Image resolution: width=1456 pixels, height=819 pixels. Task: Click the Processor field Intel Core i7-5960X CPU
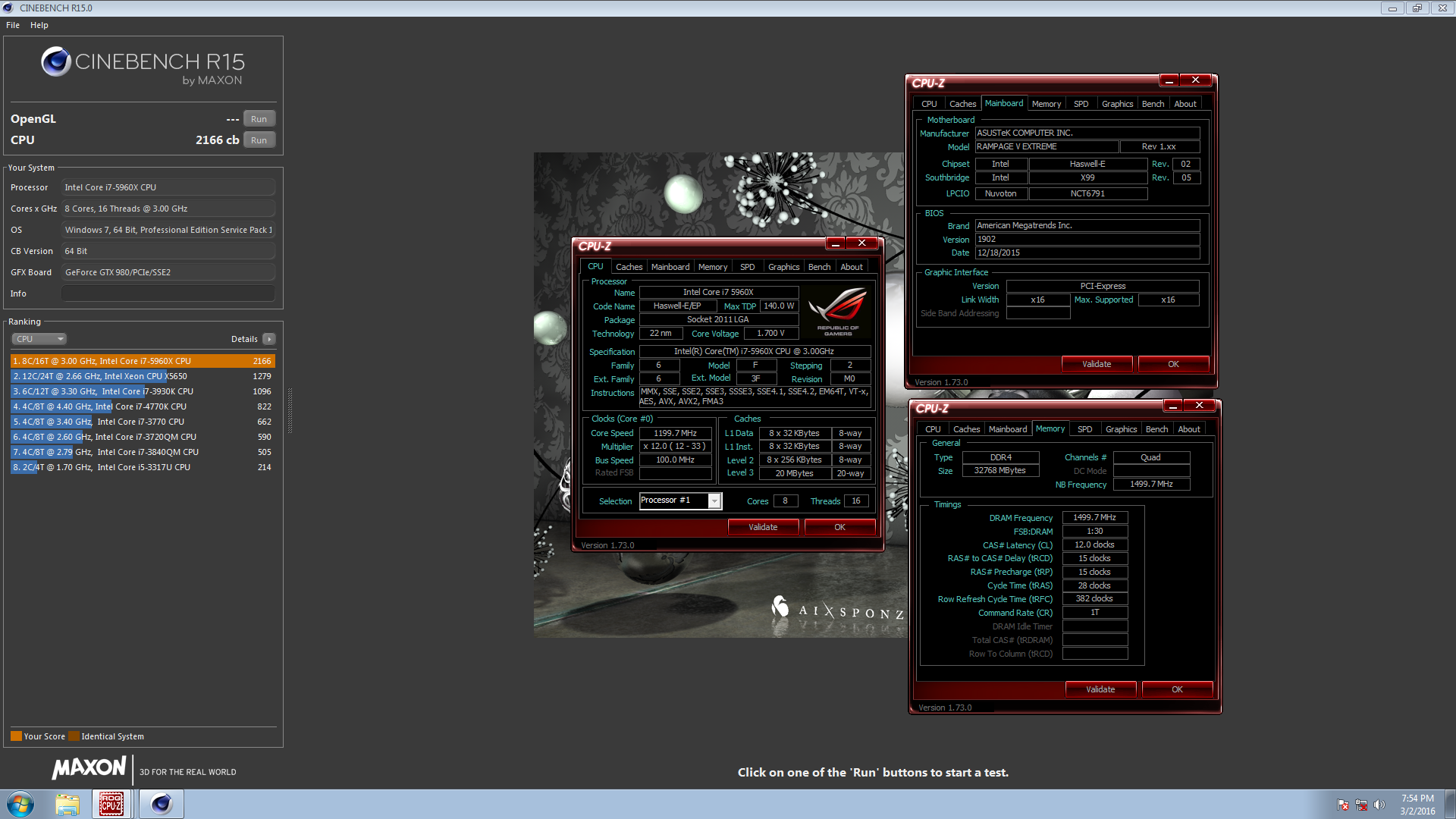coord(168,187)
